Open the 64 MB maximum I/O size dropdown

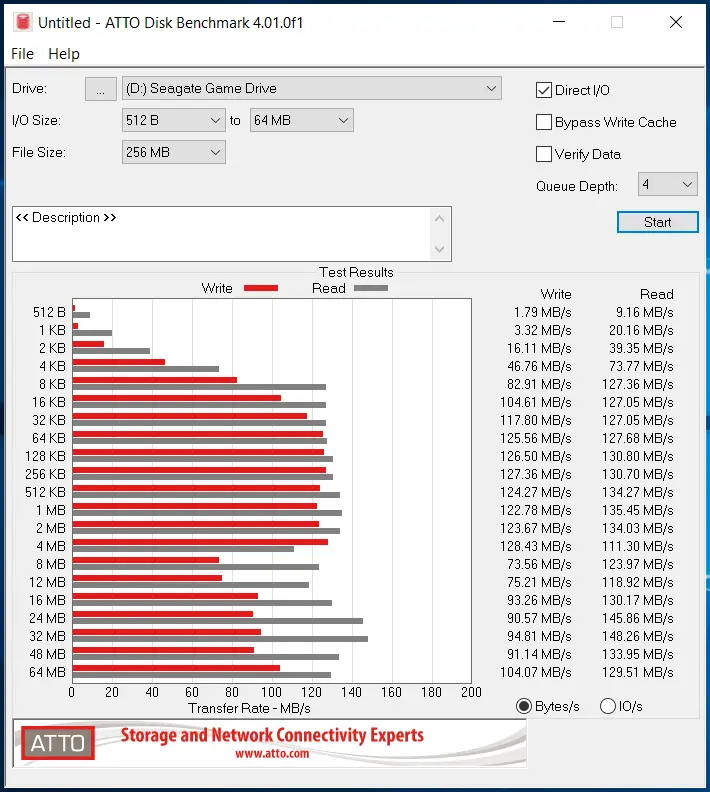click(301, 120)
